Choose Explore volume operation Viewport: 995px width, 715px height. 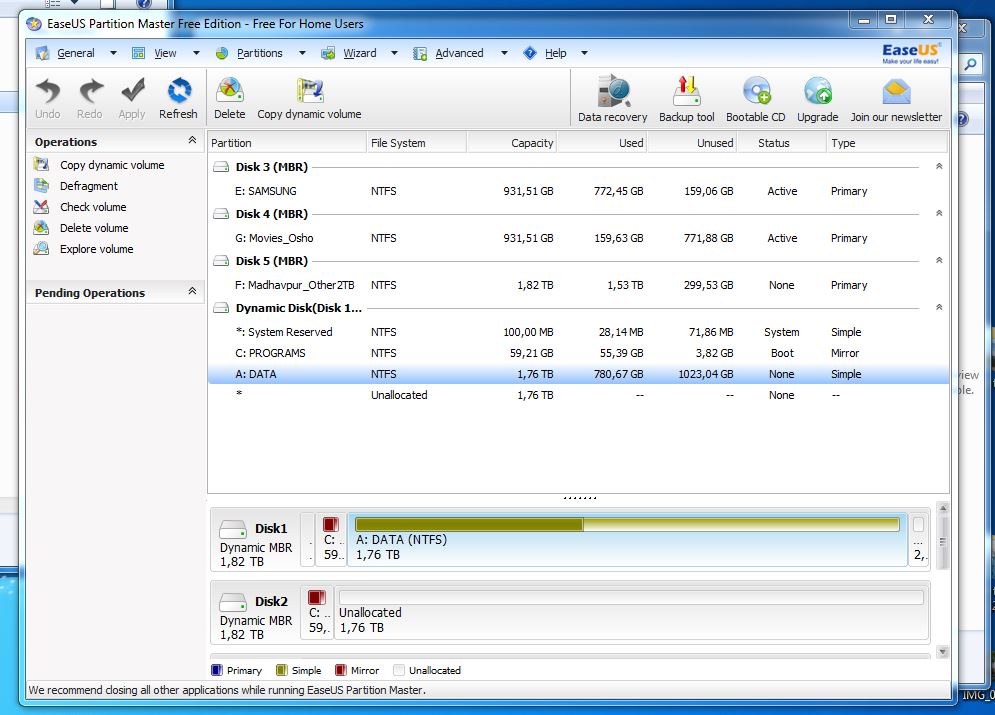pos(96,249)
